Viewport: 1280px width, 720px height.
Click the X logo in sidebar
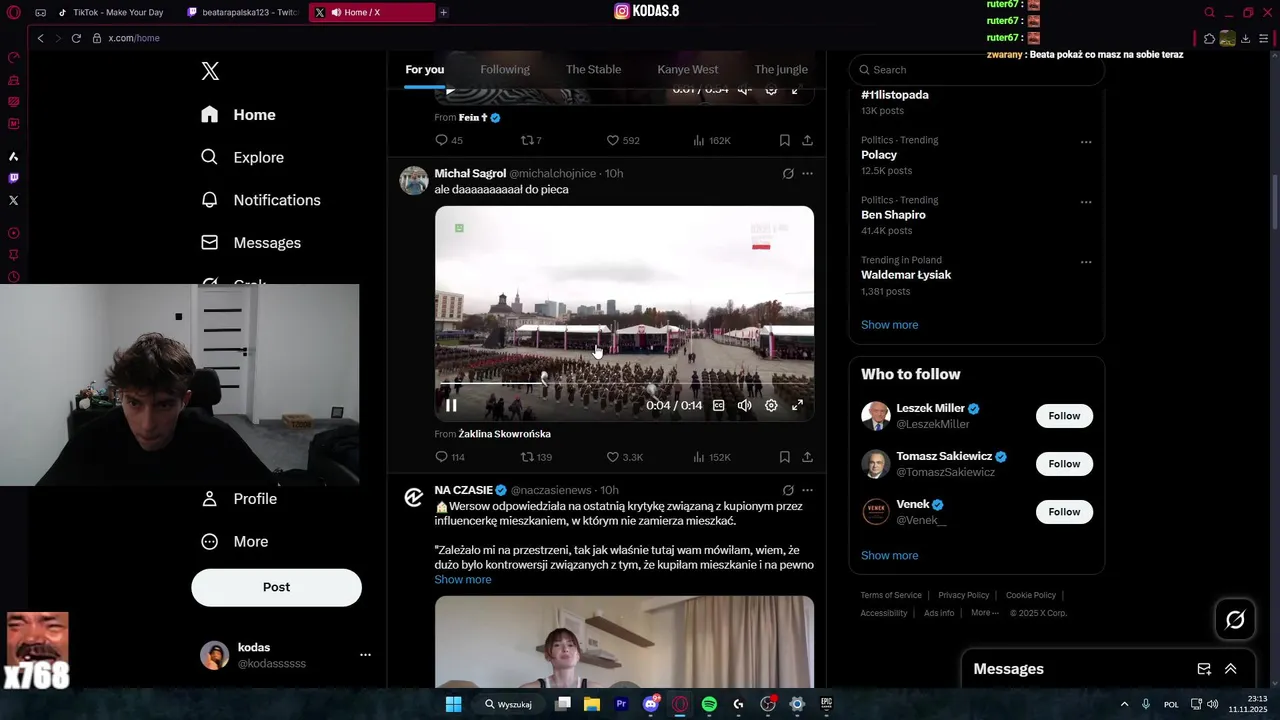pyautogui.click(x=210, y=71)
